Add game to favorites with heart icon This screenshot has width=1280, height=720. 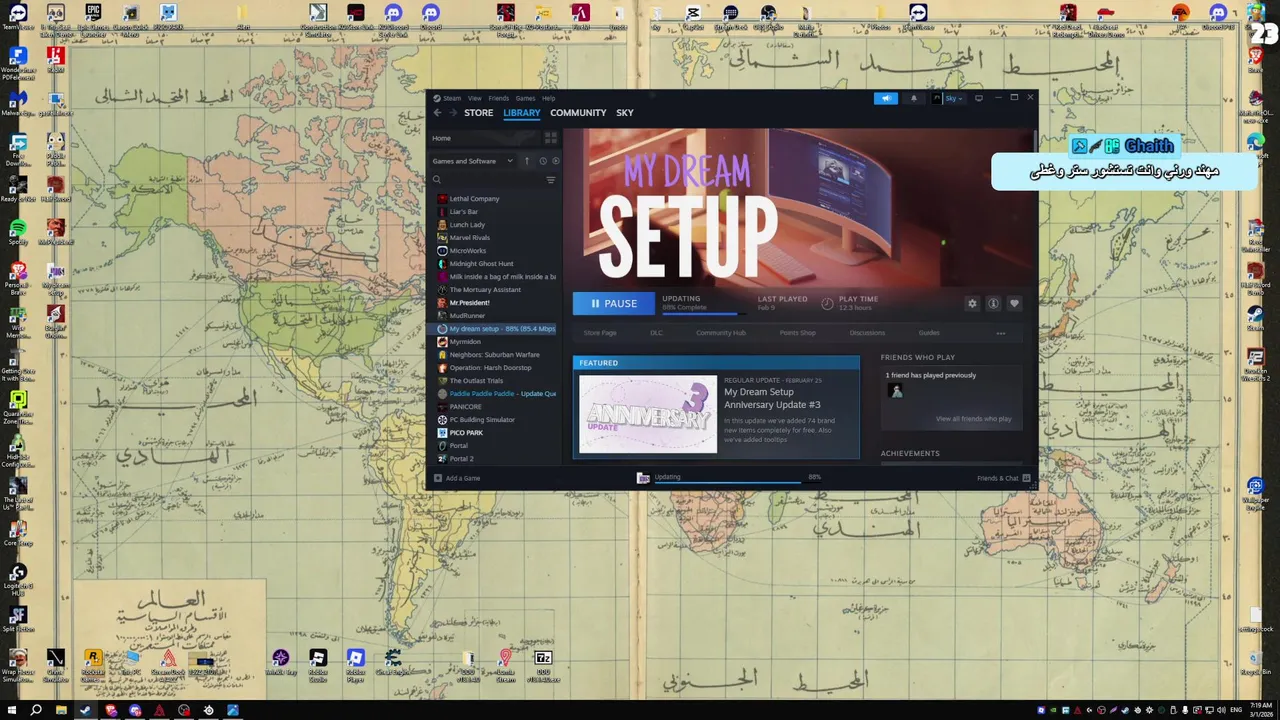coord(1014,303)
